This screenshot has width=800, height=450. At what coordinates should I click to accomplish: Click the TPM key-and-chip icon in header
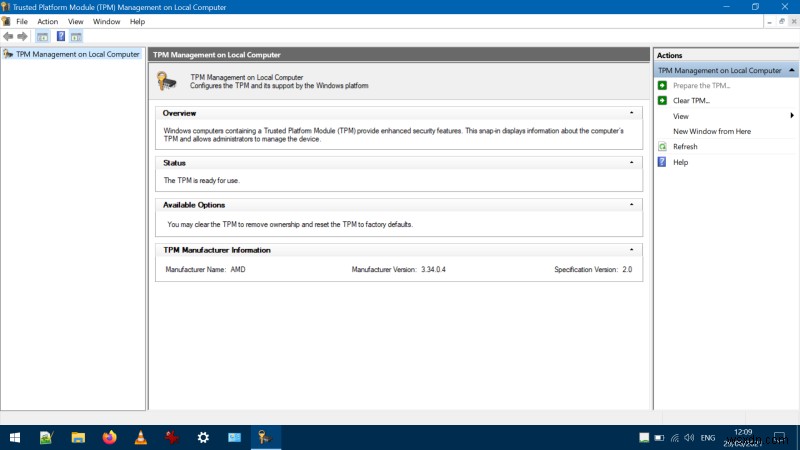click(166, 81)
